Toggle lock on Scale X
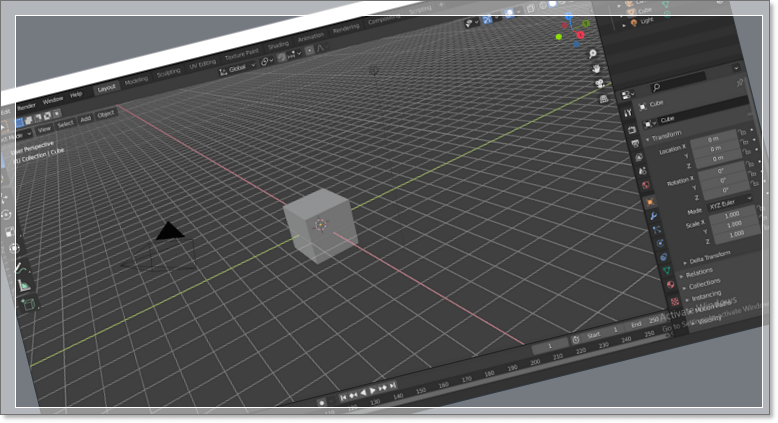The image size is (778, 423). [x=760, y=209]
